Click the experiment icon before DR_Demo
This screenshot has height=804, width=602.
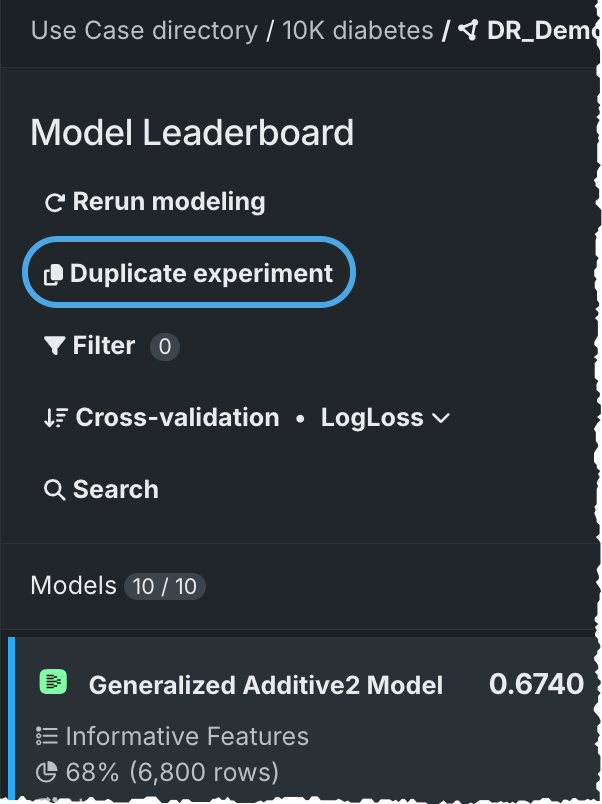(x=468, y=31)
